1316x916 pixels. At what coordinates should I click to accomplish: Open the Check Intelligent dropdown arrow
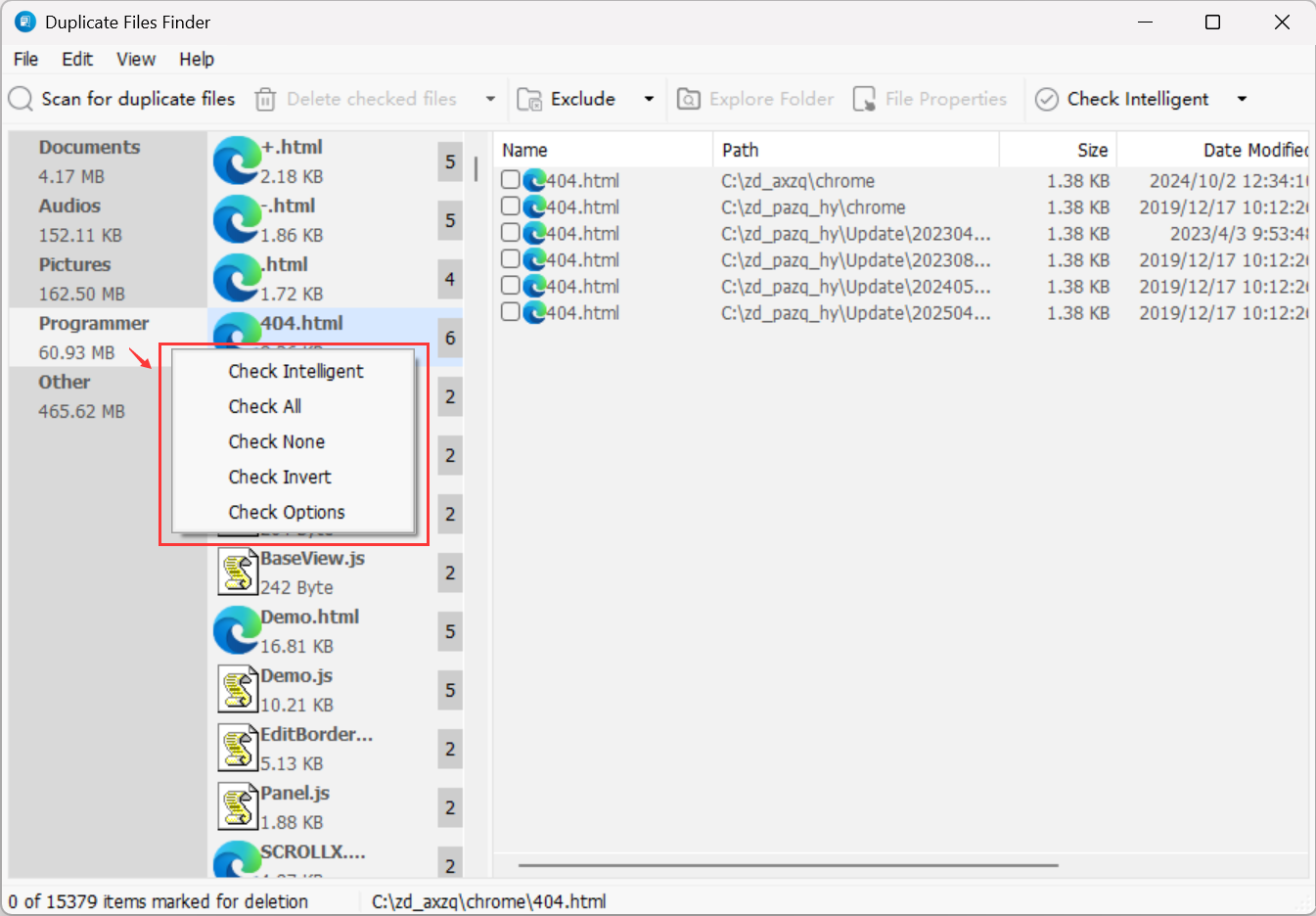click(1241, 99)
